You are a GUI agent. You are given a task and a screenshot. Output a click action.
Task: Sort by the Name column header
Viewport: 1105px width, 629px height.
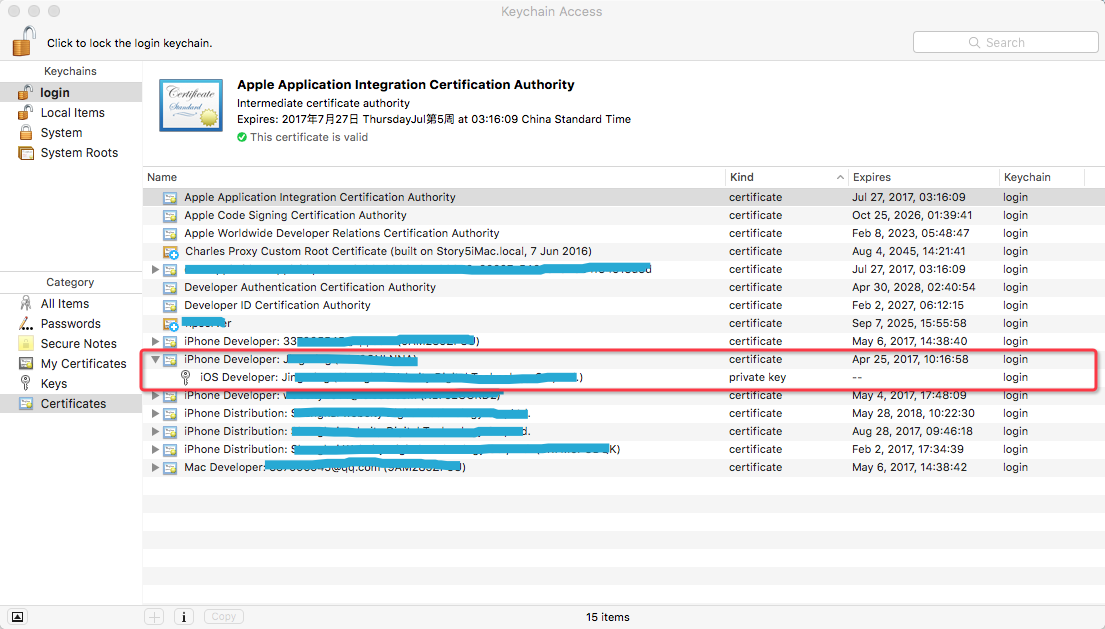tap(433, 178)
